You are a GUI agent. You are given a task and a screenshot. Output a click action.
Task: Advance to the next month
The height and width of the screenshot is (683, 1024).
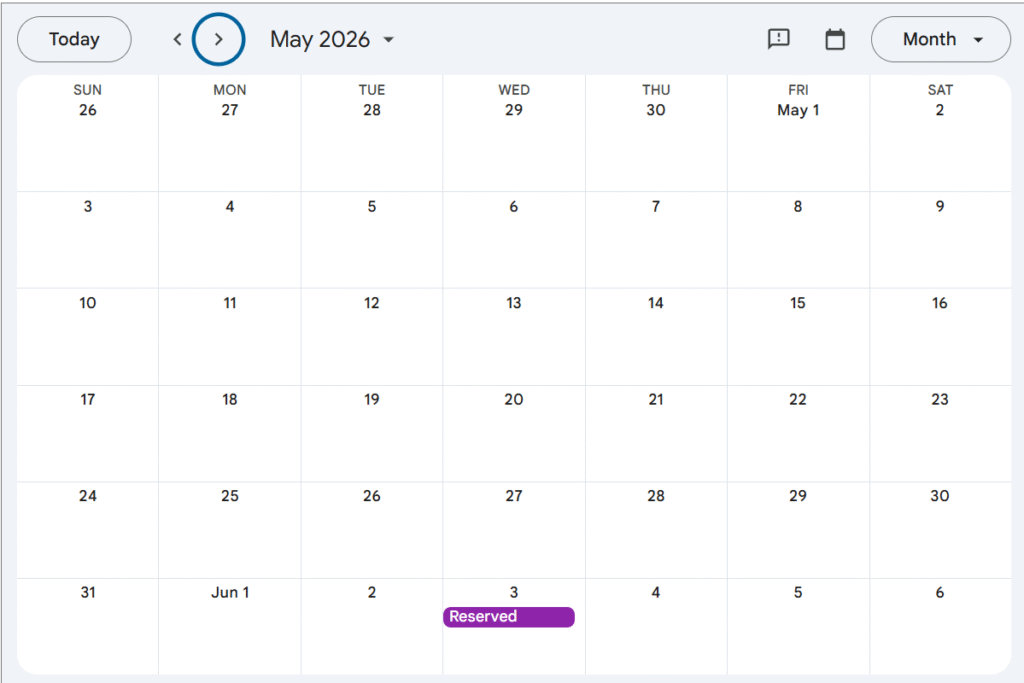pyautogui.click(x=218, y=40)
